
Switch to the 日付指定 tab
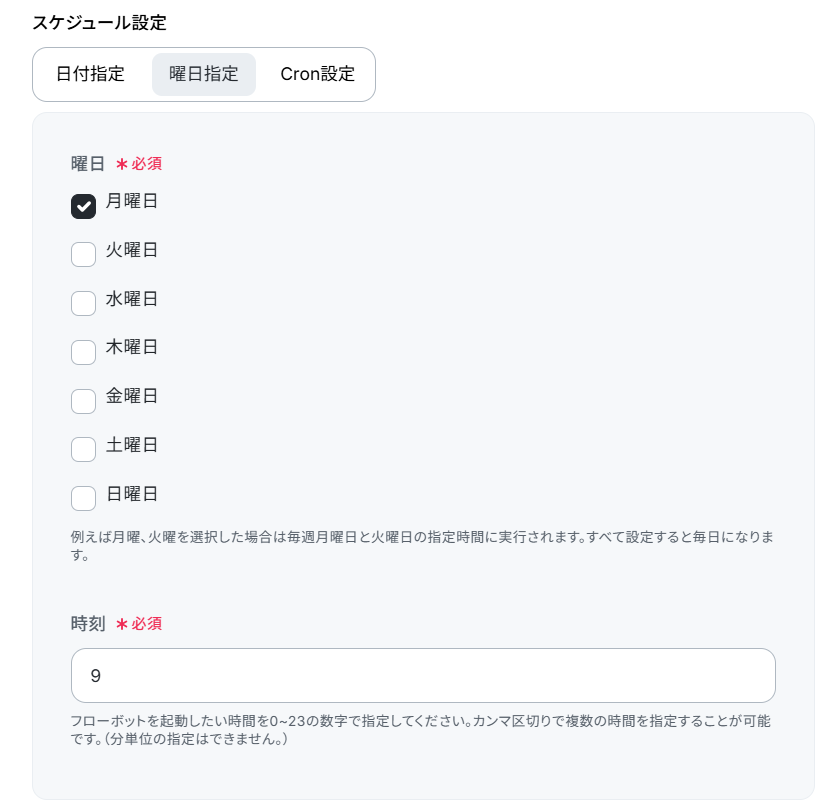pos(90,74)
